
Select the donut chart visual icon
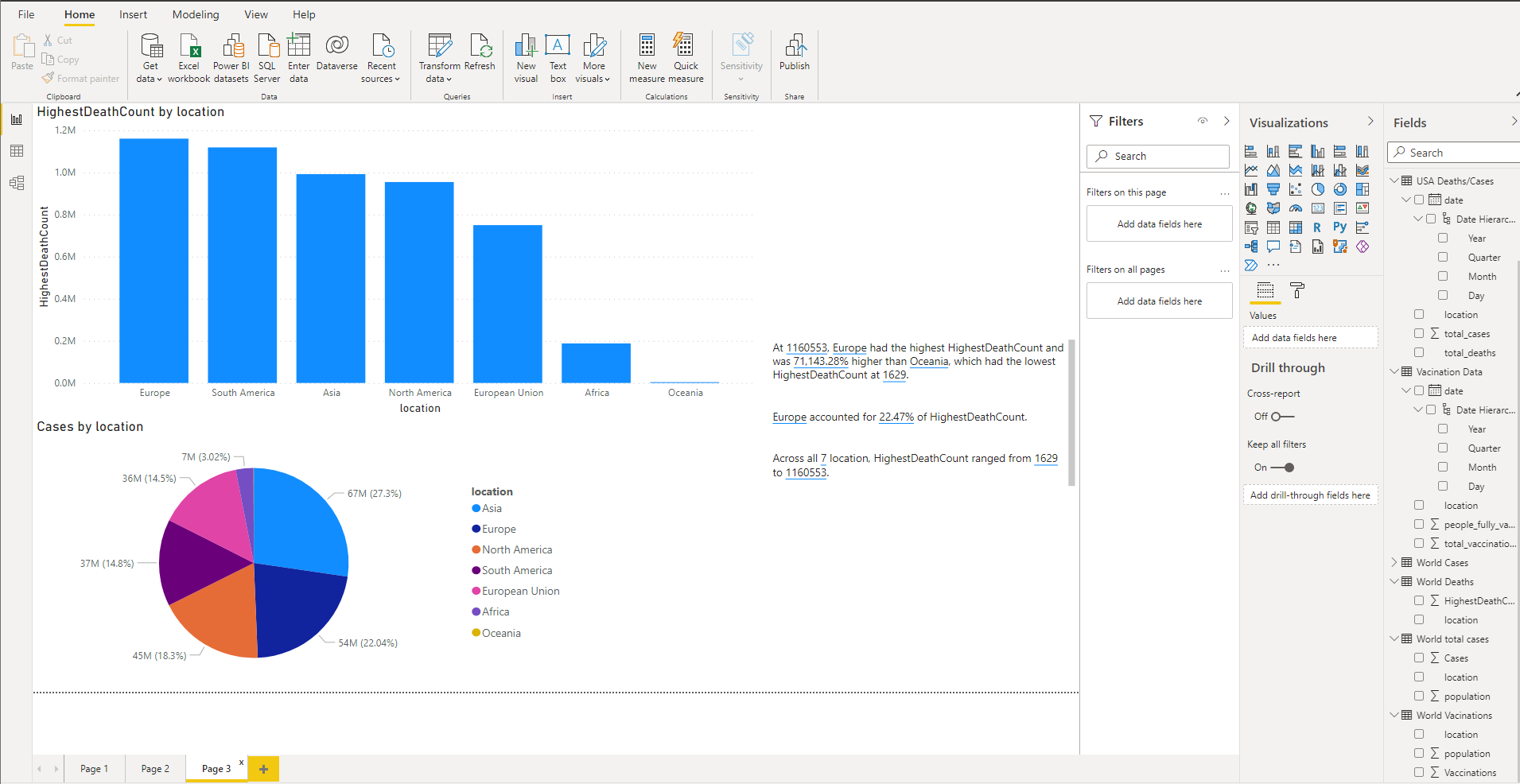tap(1340, 189)
